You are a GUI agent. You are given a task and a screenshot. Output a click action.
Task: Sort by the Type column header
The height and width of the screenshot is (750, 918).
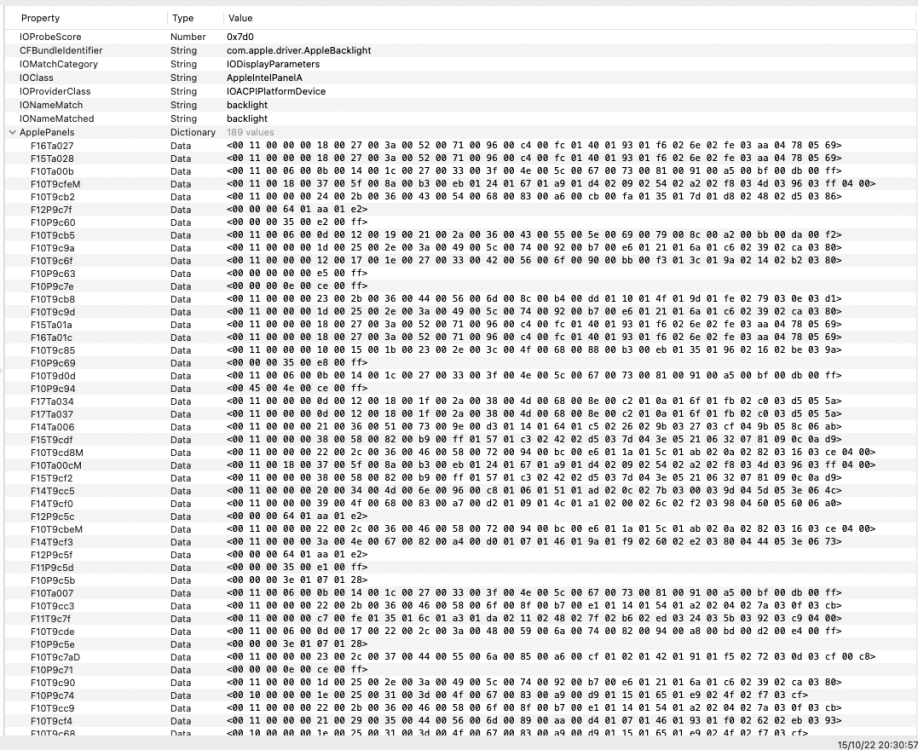point(183,18)
